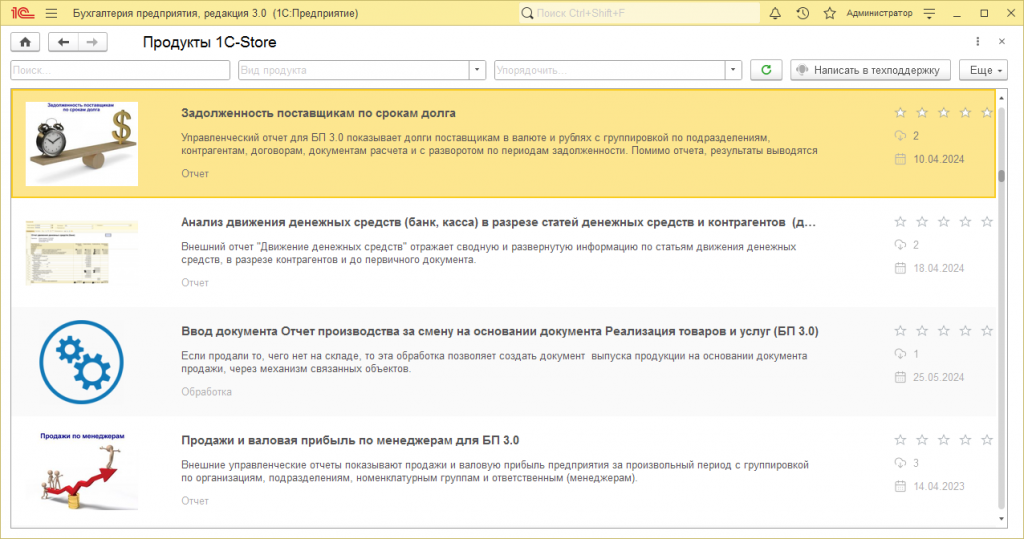Image resolution: width=1024 pixels, height=539 pixels.
Task: Click Написать в техподдержку button
Action: click(870, 70)
